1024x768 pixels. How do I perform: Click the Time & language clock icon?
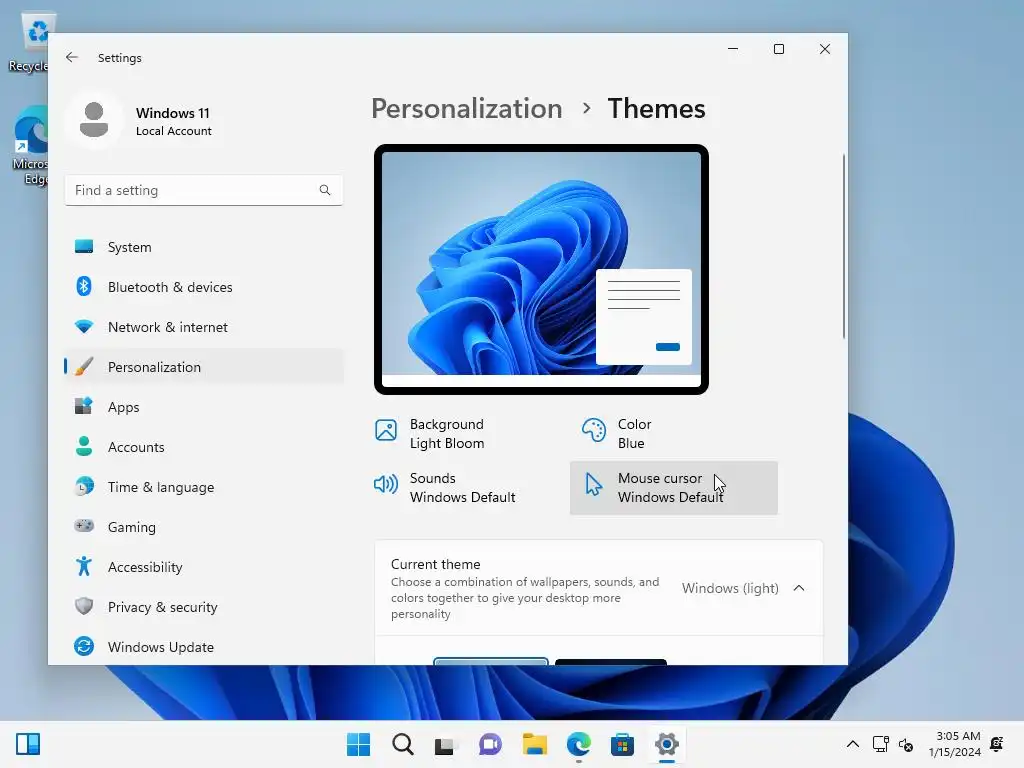point(84,487)
